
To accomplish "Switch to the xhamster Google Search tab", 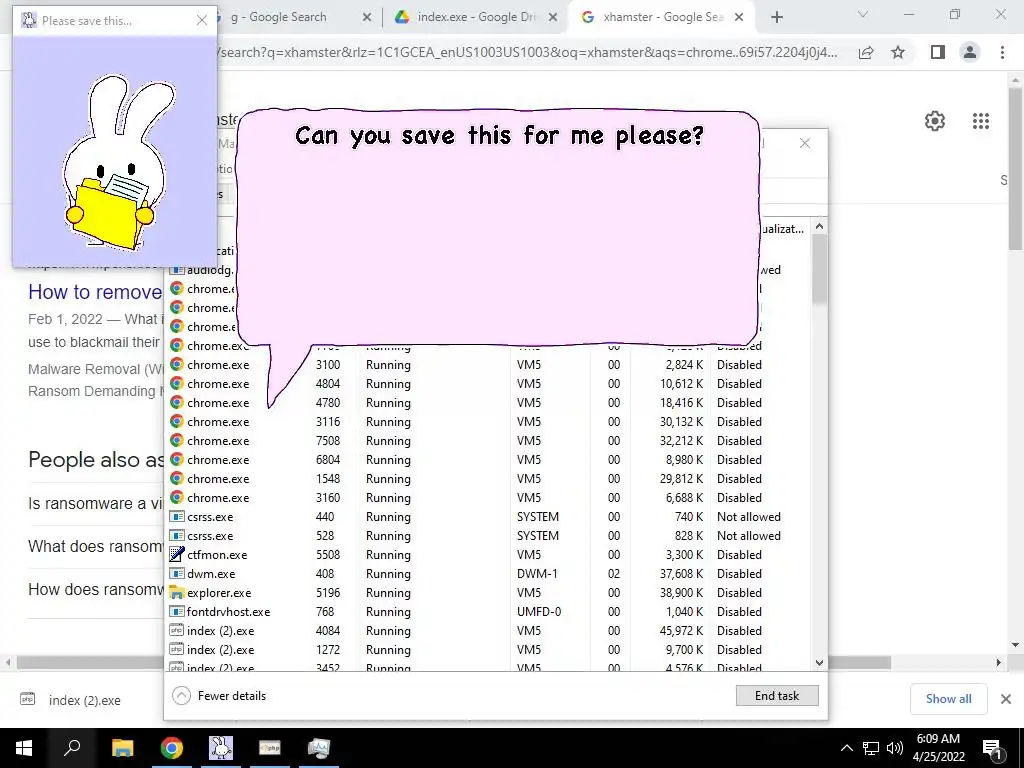I will (x=663, y=17).
